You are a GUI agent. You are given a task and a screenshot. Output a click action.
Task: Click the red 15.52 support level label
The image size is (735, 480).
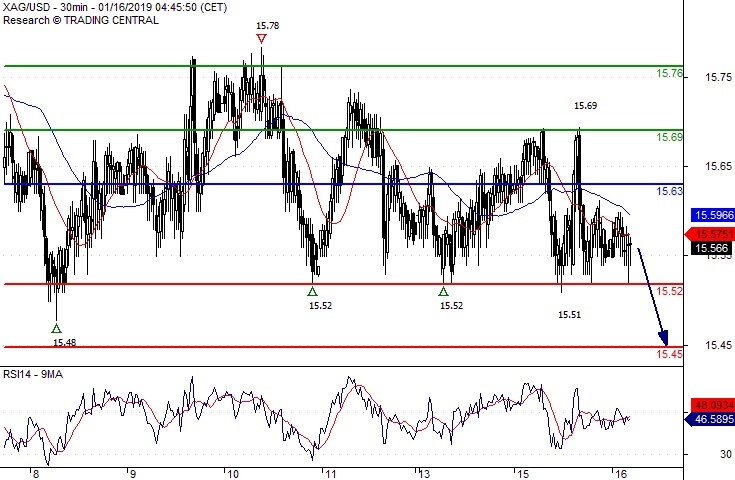tap(669, 291)
